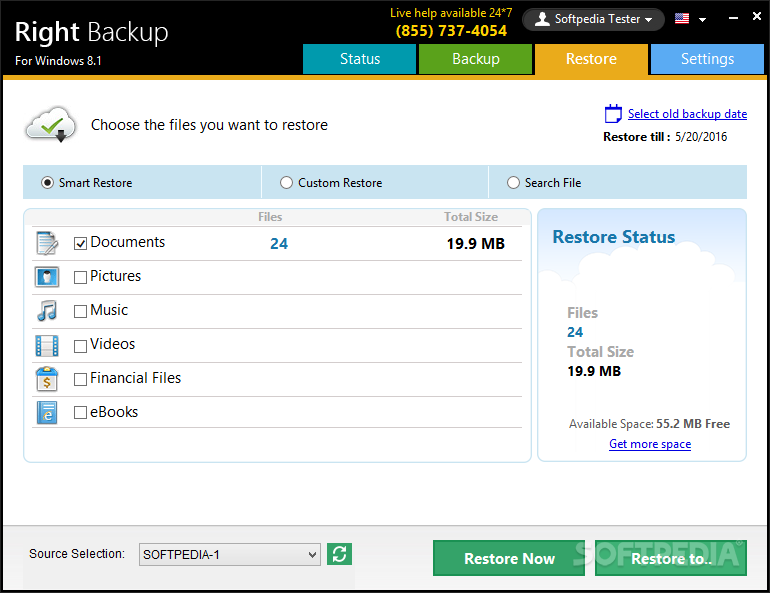Click the Financial Files icon

tap(47, 379)
